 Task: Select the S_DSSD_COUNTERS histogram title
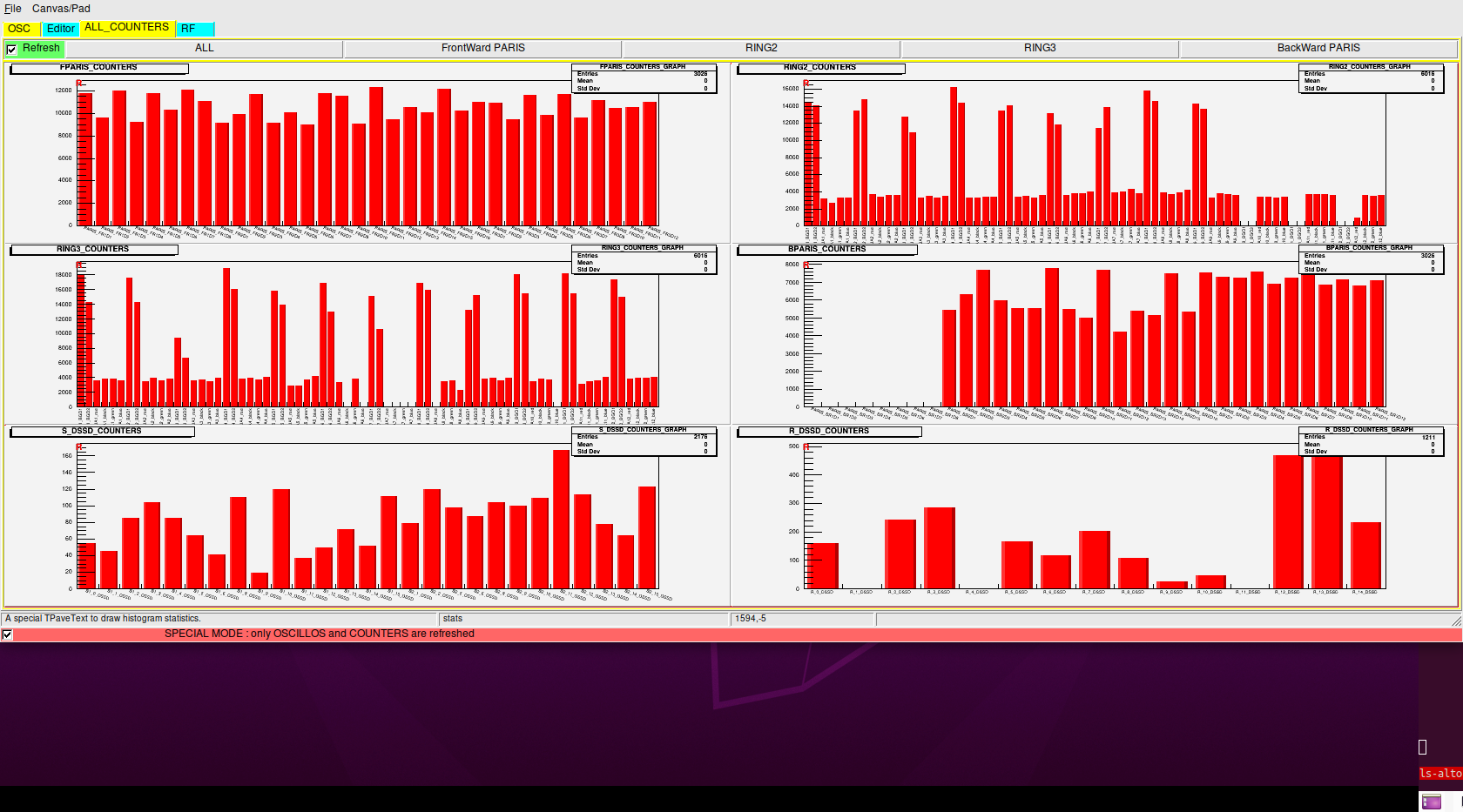101,432
